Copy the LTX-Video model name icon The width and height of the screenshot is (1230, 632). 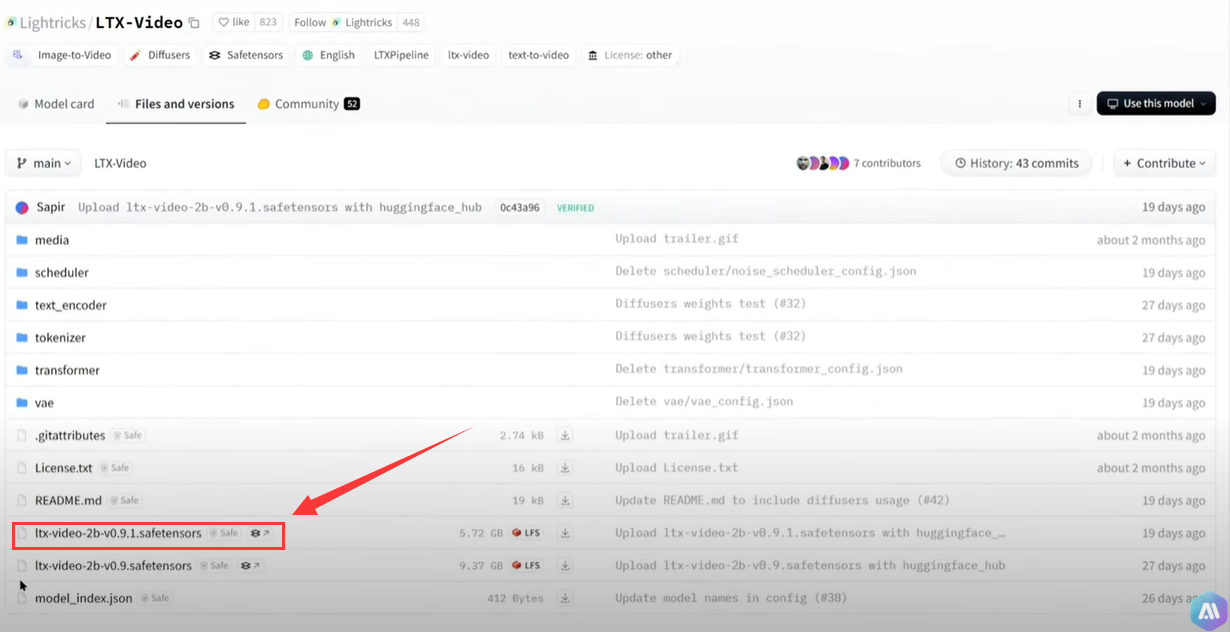pos(194,23)
